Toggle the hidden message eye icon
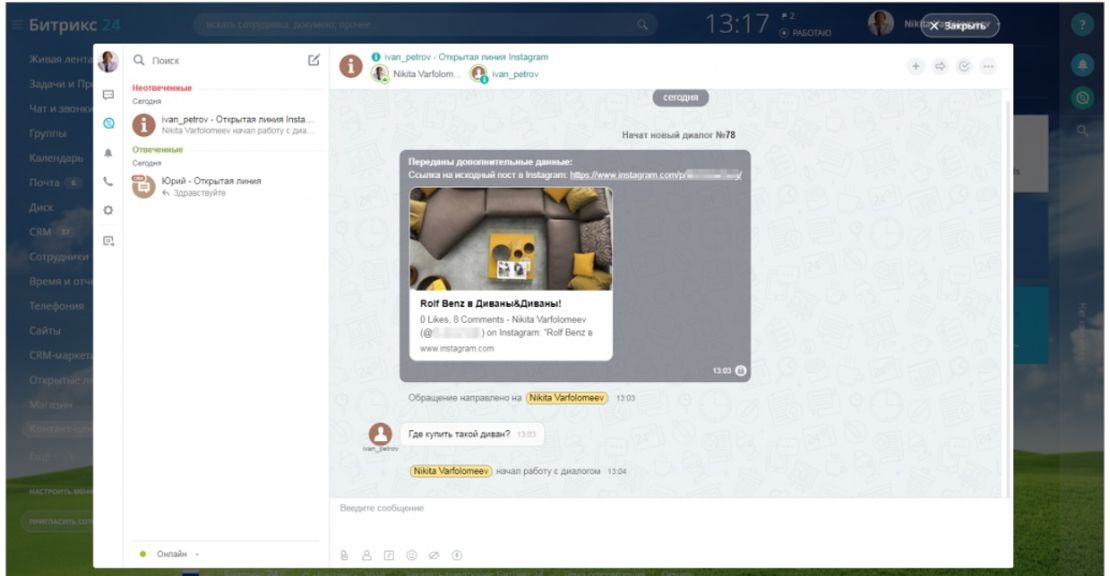 [434, 555]
